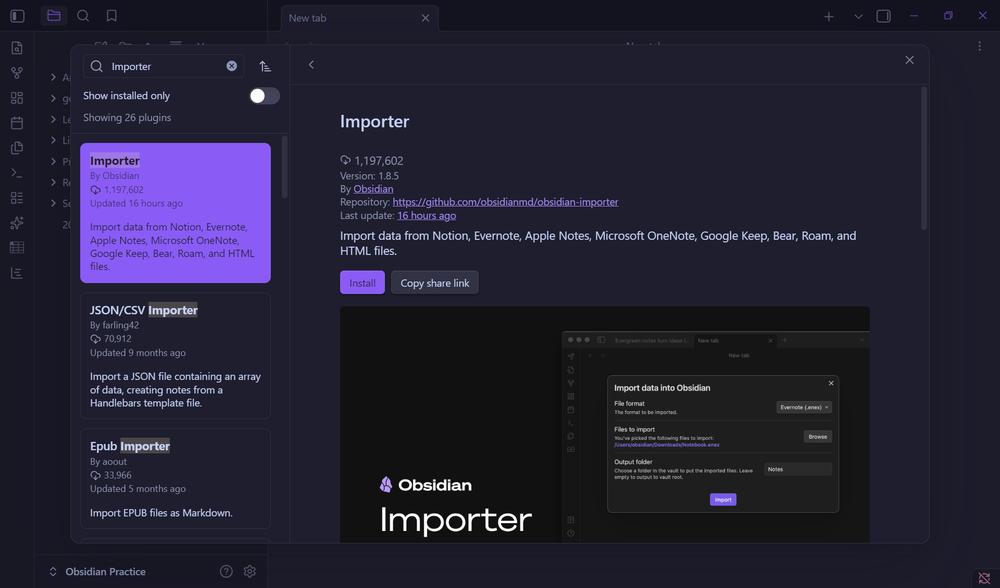Focus the plugin search field
The height and width of the screenshot is (588, 1000).
163,66
